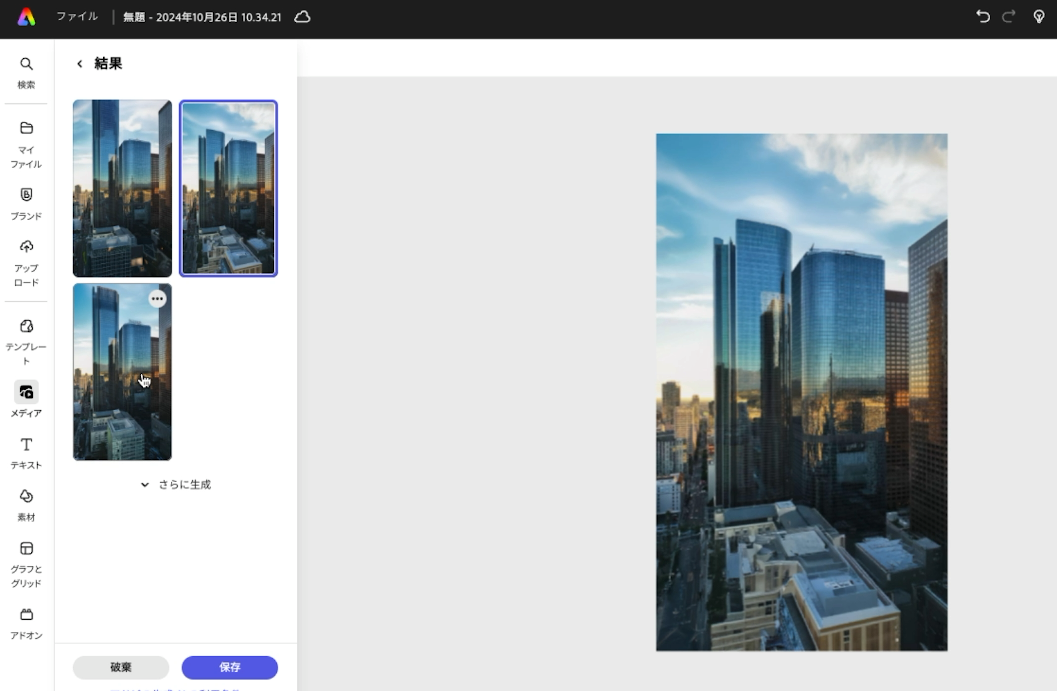The image size is (1057, 691).
Task: Select the first generated result thumbnail
Action: pos(122,188)
